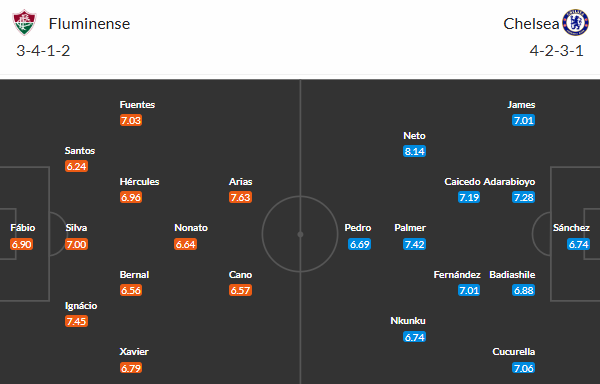The image size is (600, 384).
Task: Click Cano's 6.57 rating badge
Action: point(240,290)
